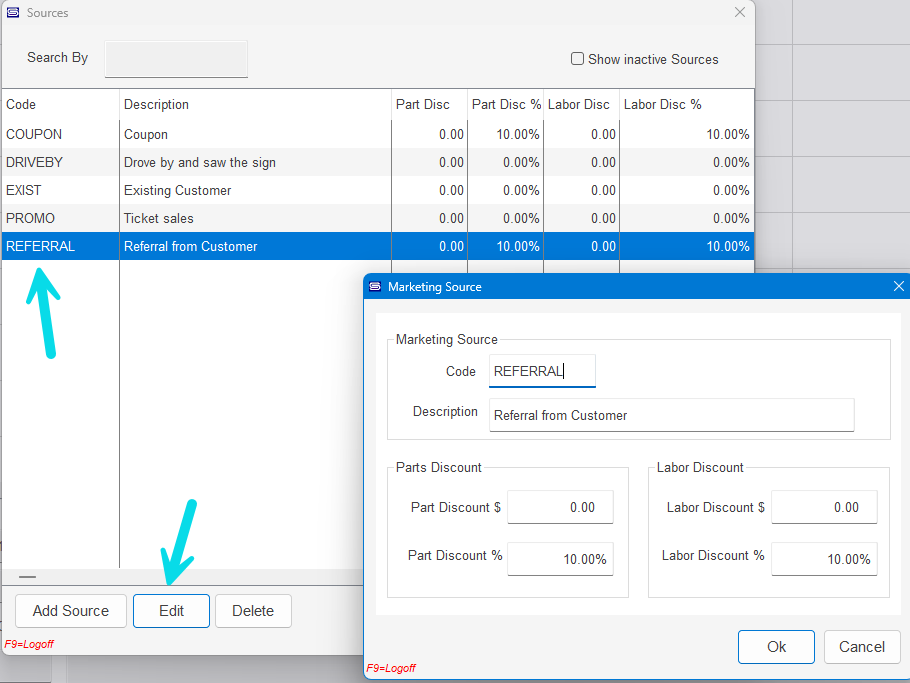Click the Part Discount % field
The height and width of the screenshot is (683, 910).
point(560,559)
